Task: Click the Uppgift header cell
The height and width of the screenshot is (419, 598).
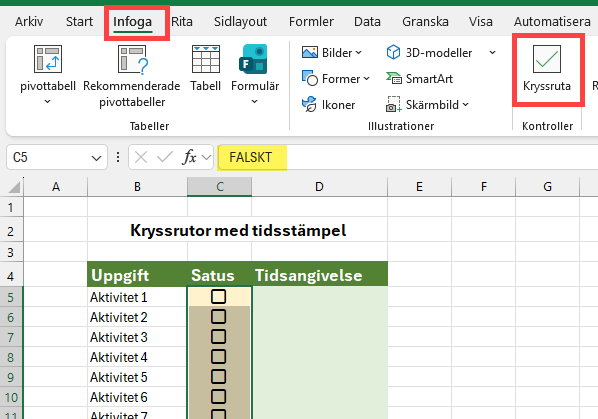Action: coord(137,275)
